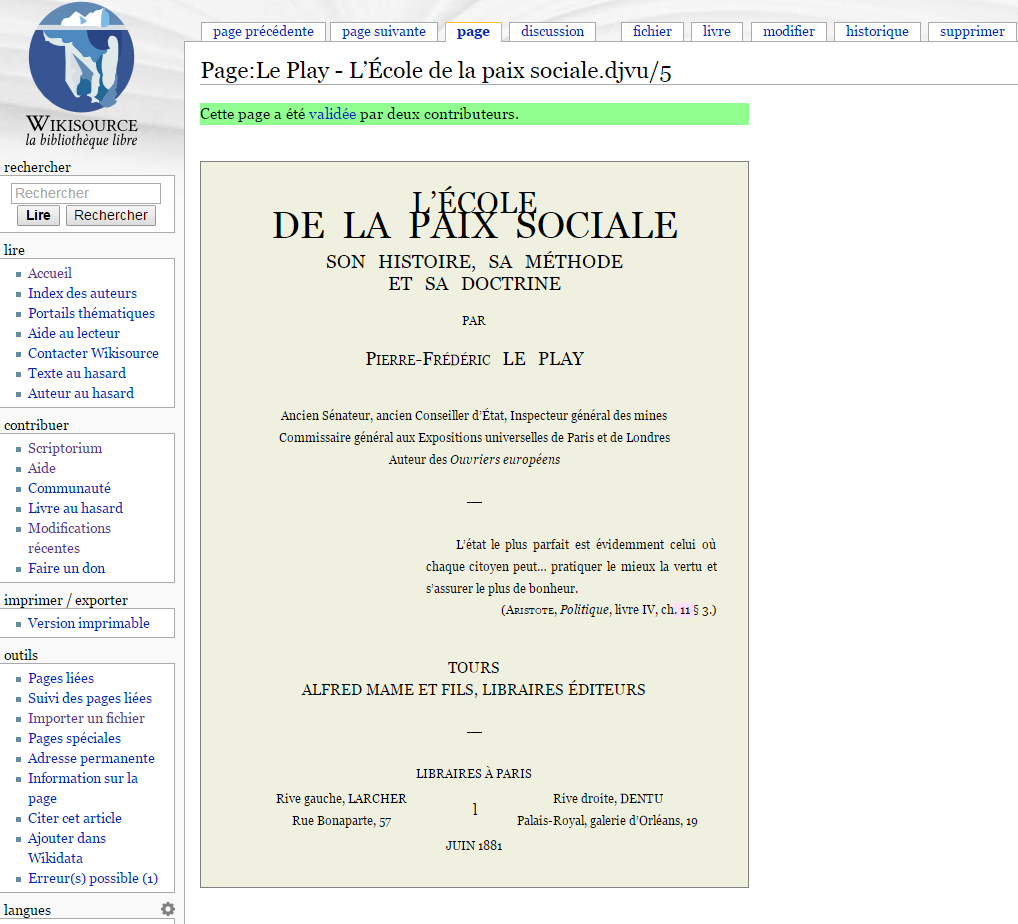The height and width of the screenshot is (924, 1018).
Task: Open language settings gear icon
Action: click(168, 909)
